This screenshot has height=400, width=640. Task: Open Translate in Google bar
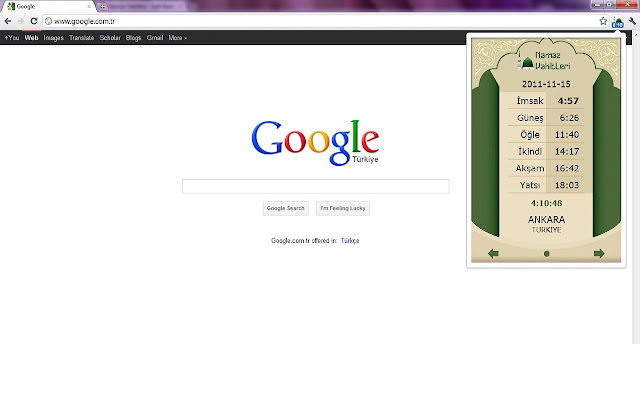point(82,38)
